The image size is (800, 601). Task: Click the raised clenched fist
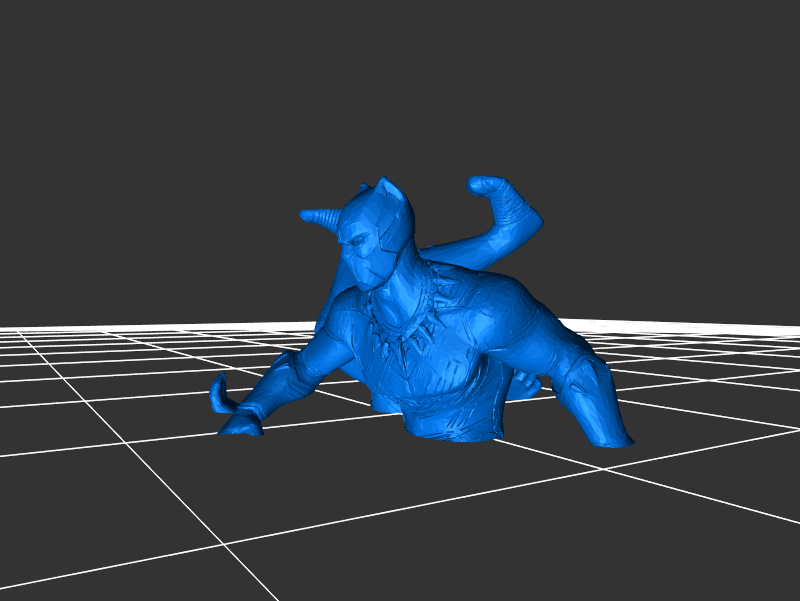coord(485,185)
